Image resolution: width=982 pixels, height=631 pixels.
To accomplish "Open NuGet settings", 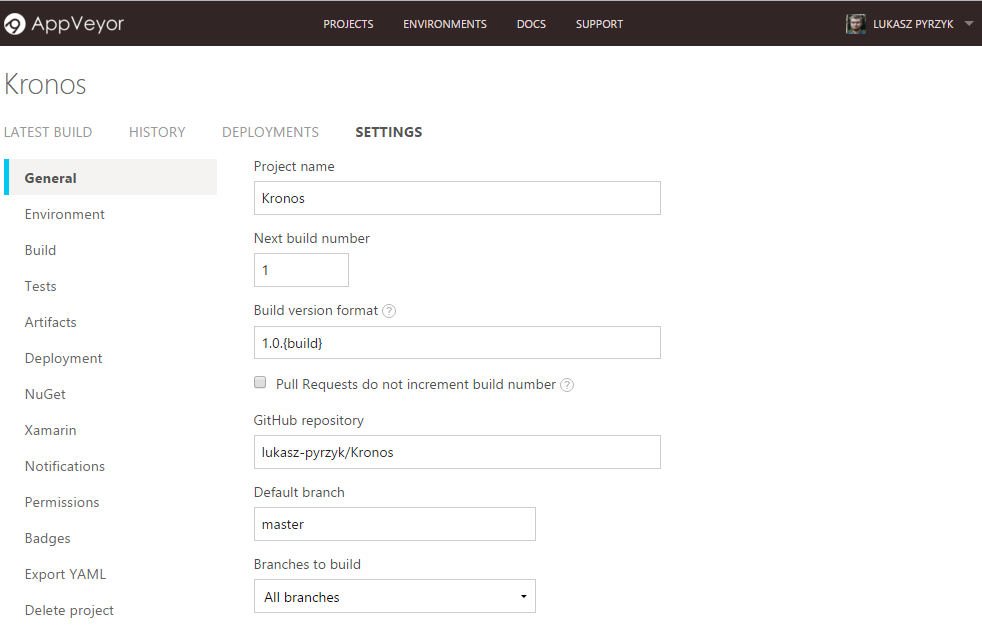I will coord(45,394).
